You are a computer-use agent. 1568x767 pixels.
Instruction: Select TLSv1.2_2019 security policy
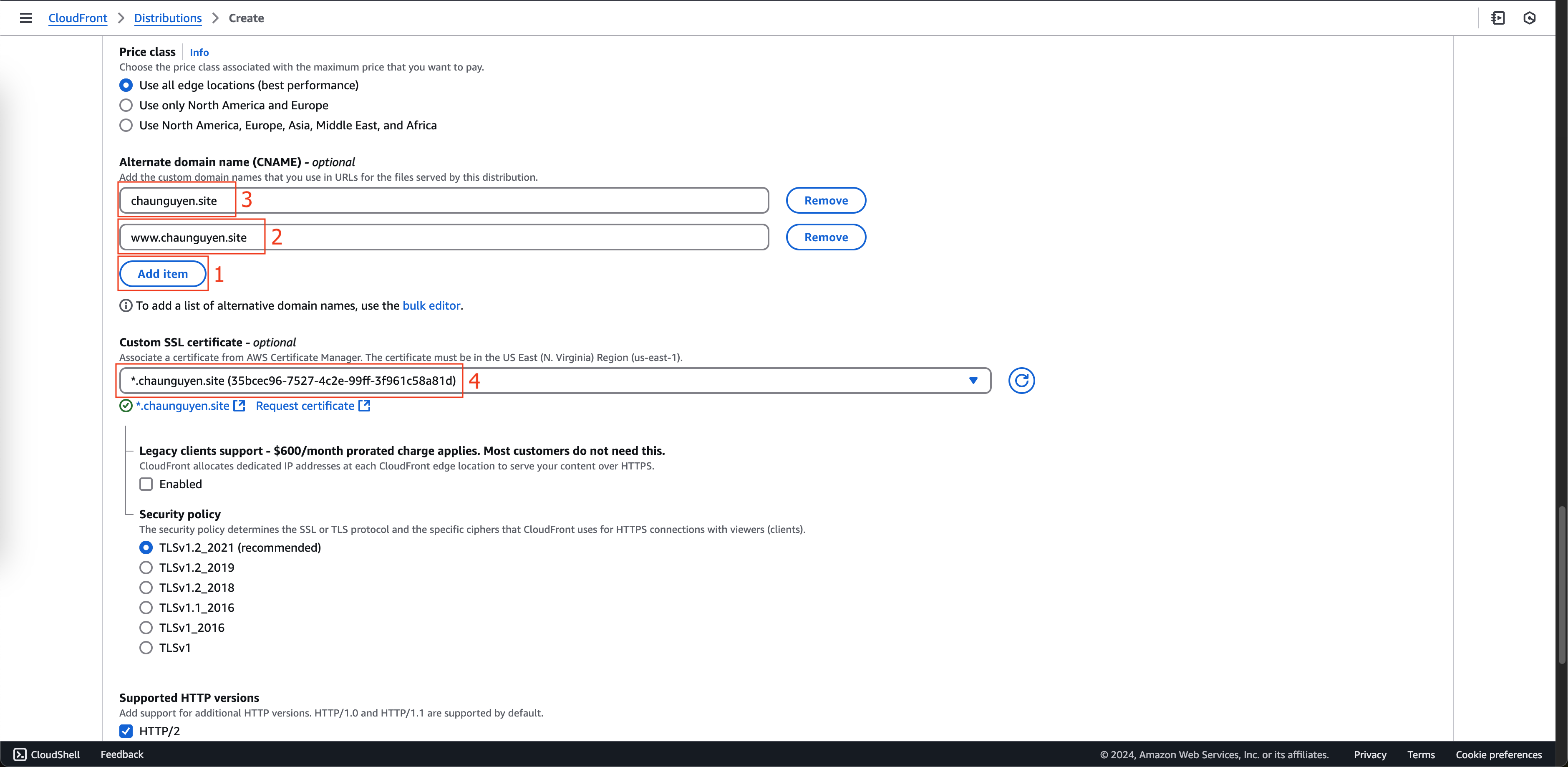coord(147,568)
